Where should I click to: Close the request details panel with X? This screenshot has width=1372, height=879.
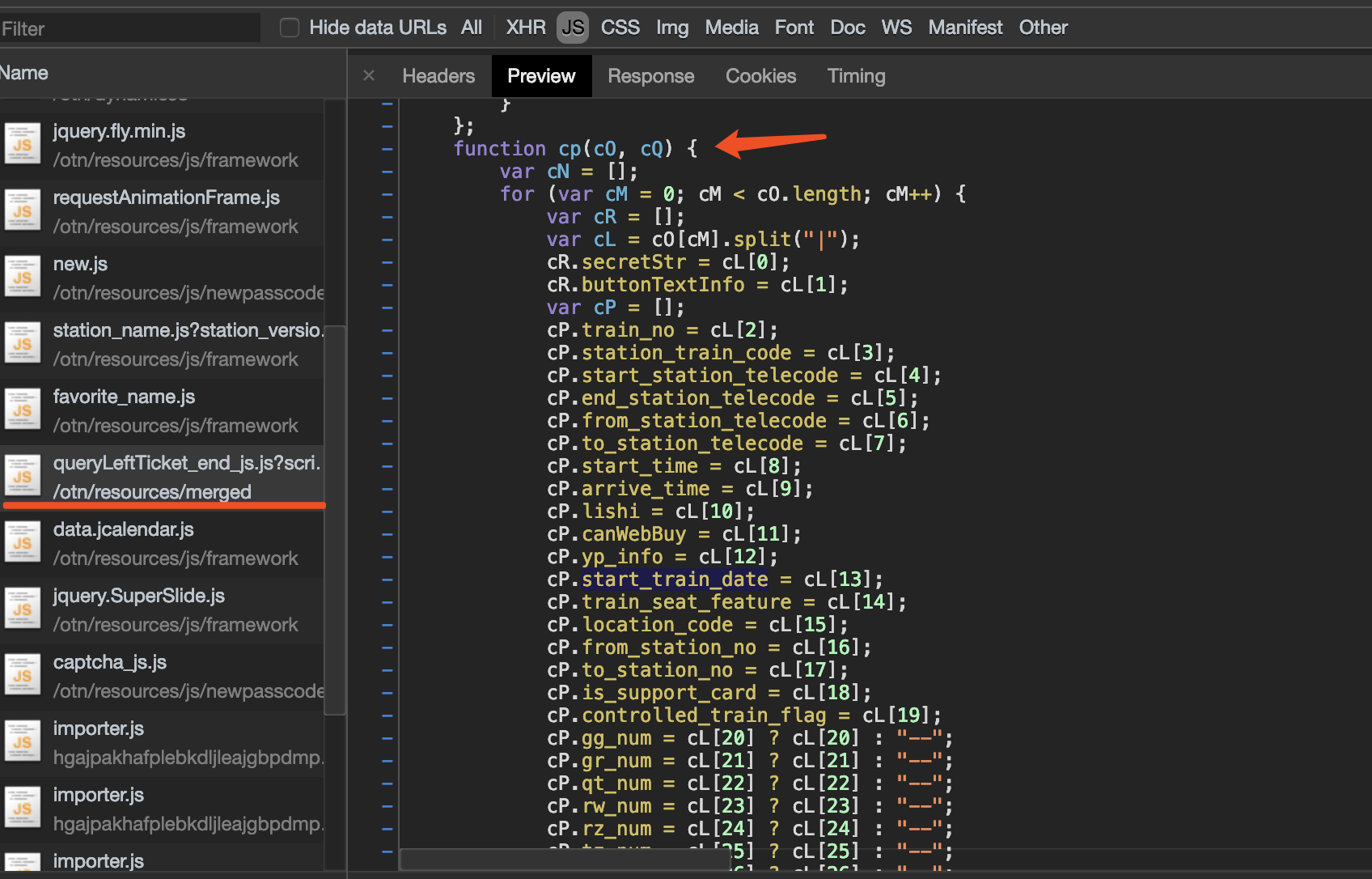(x=369, y=75)
